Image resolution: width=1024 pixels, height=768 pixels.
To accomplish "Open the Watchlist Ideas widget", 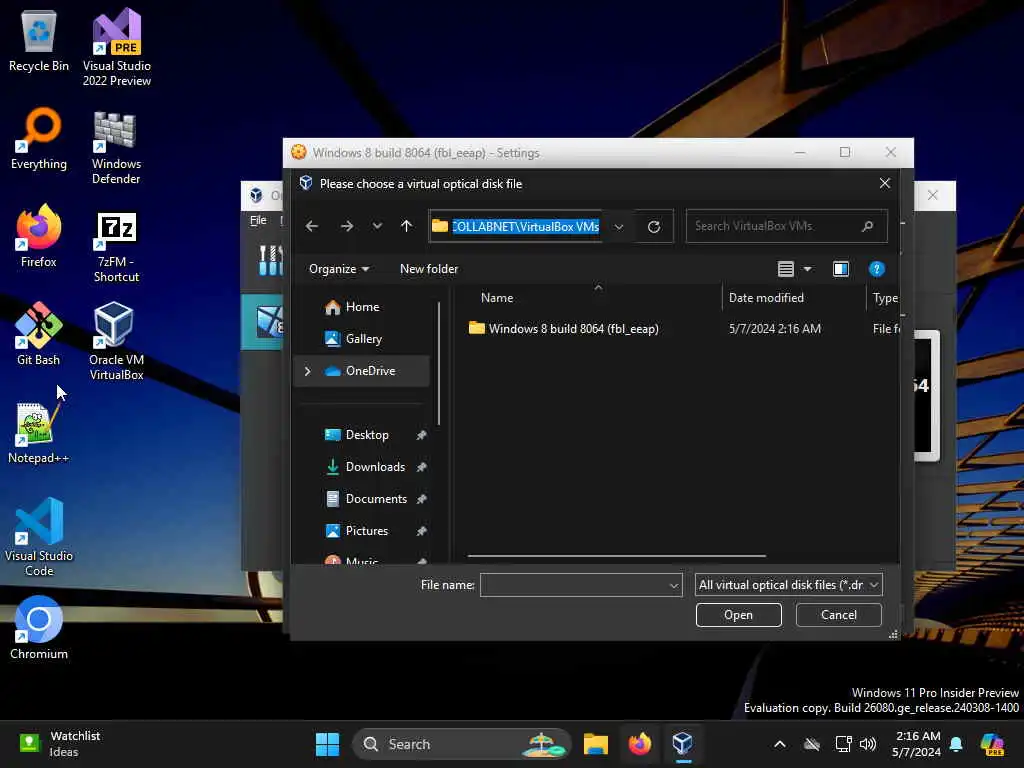I will point(60,744).
